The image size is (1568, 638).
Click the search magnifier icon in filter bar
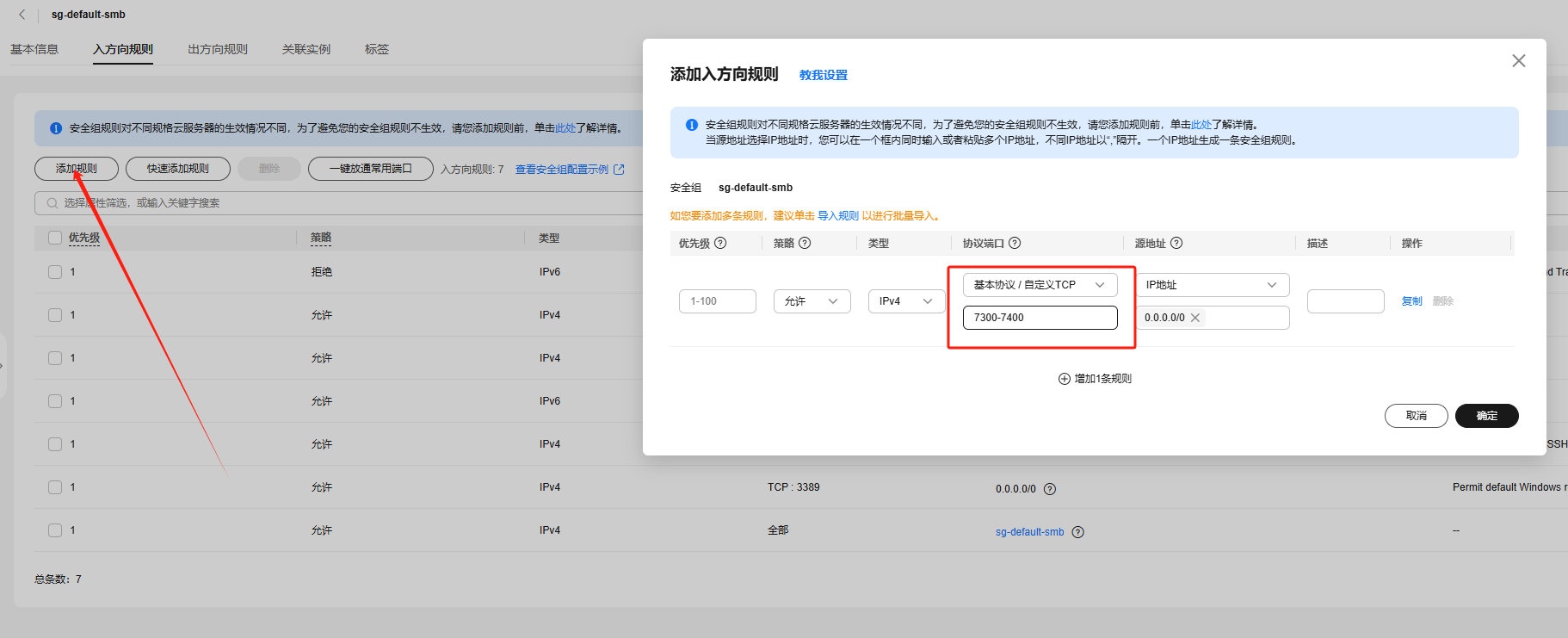[52, 203]
